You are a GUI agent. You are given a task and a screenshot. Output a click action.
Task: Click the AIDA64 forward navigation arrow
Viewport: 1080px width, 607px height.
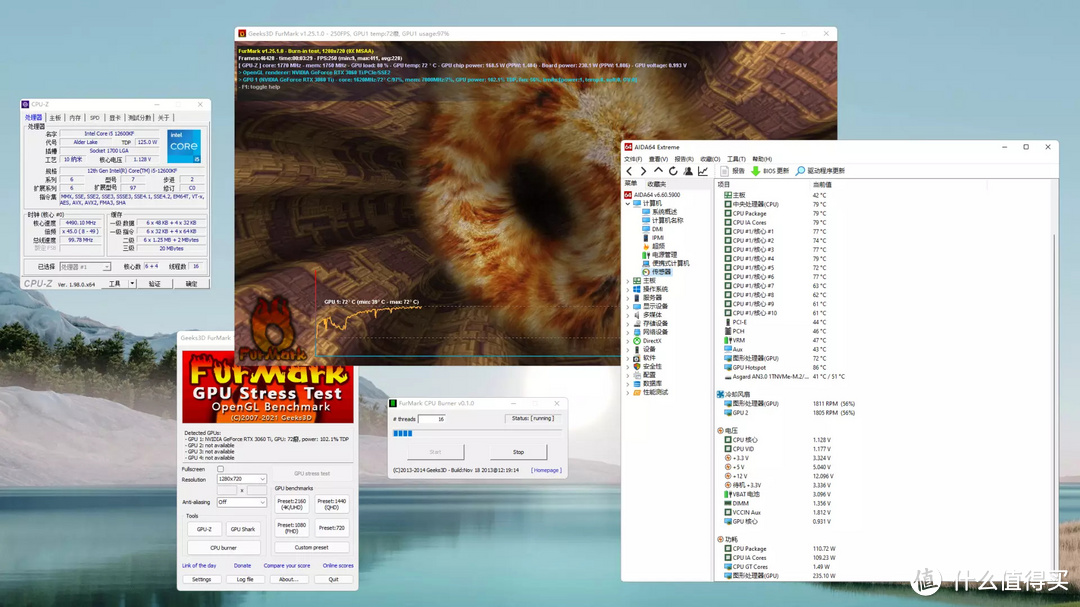[643, 171]
